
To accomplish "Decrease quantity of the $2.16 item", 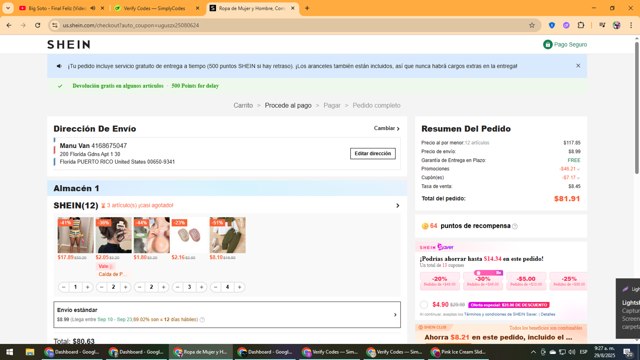I will tap(178, 287).
